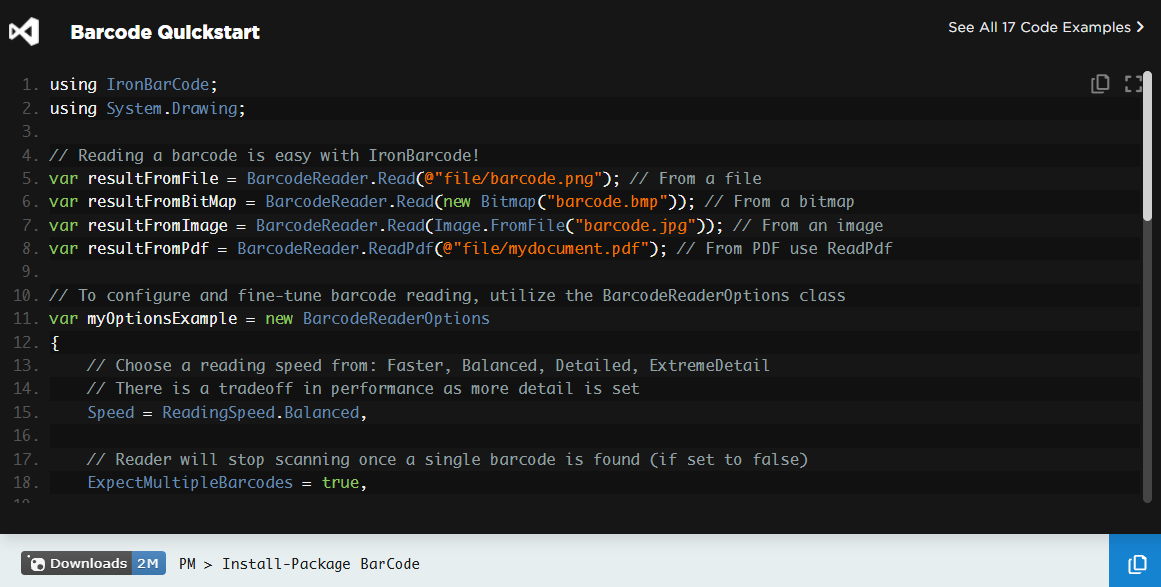Click the chevron after Code Examples
Viewport: 1161px width, 587px height.
(x=1140, y=27)
